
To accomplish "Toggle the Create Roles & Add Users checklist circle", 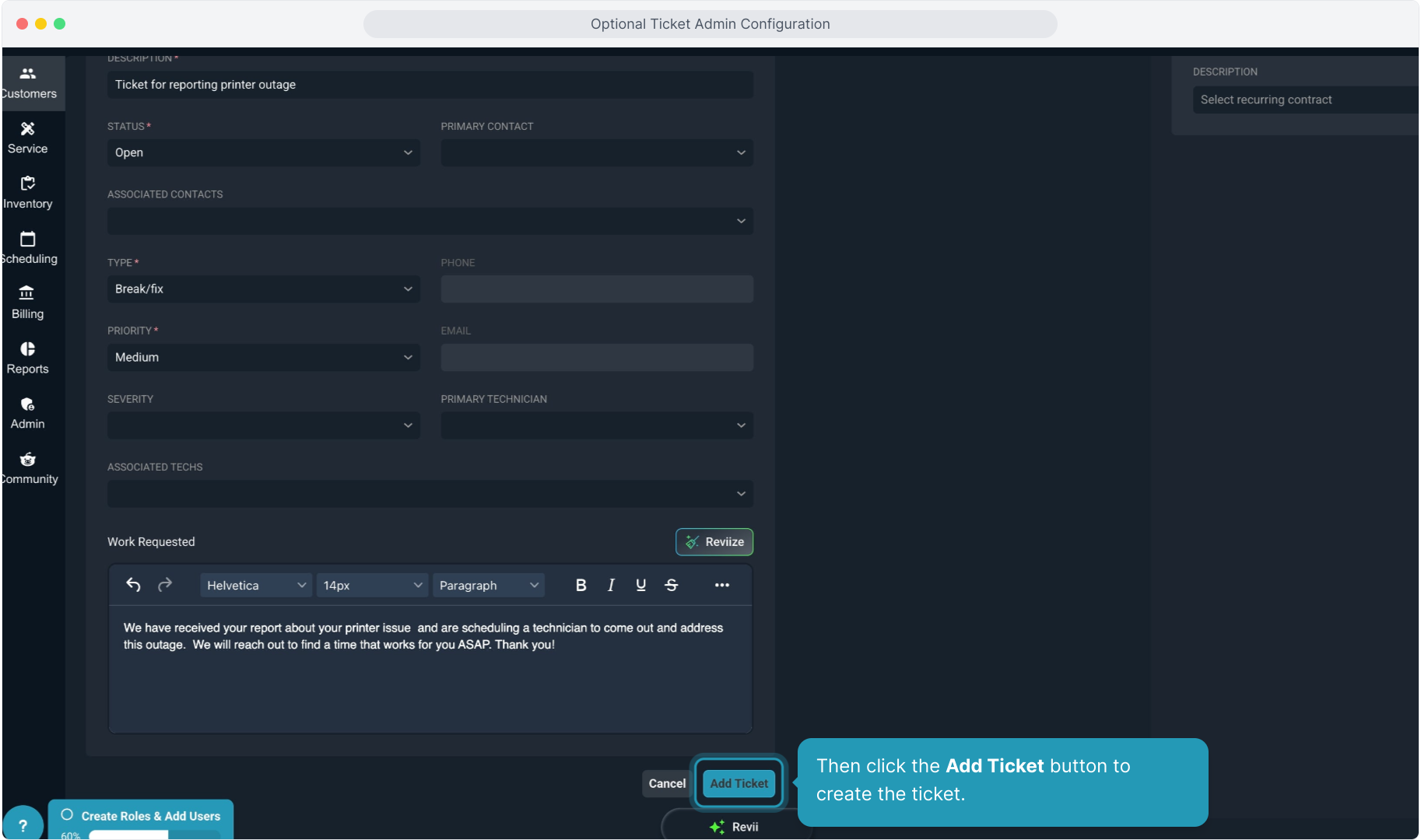I will click(68, 815).
